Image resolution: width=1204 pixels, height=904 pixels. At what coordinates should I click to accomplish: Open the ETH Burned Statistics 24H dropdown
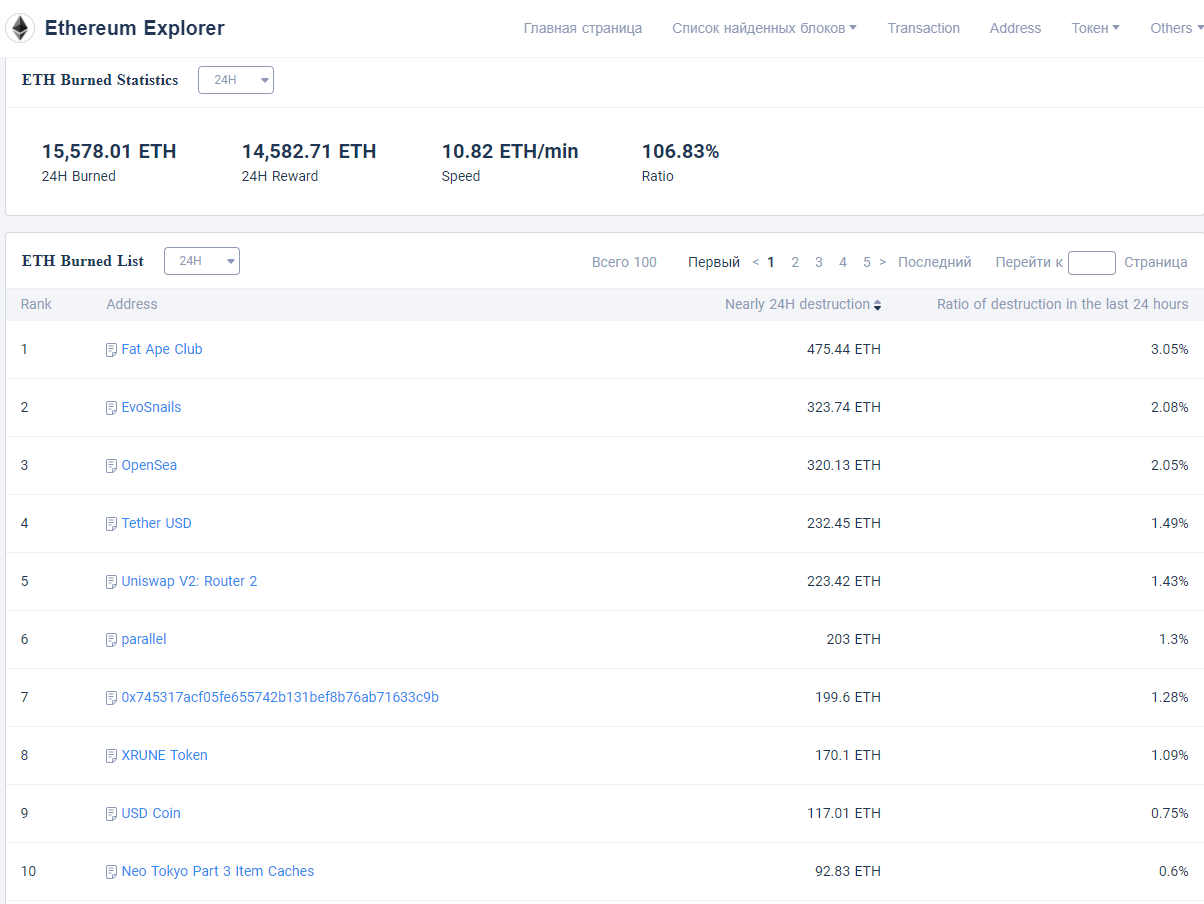point(236,80)
